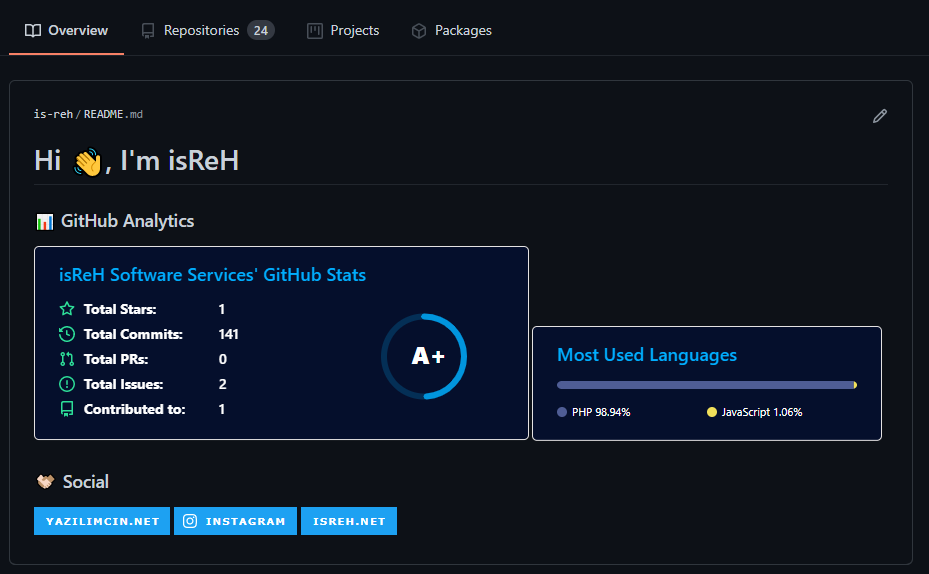Click the Total PRs pull request icon
The height and width of the screenshot is (574, 929).
click(67, 359)
